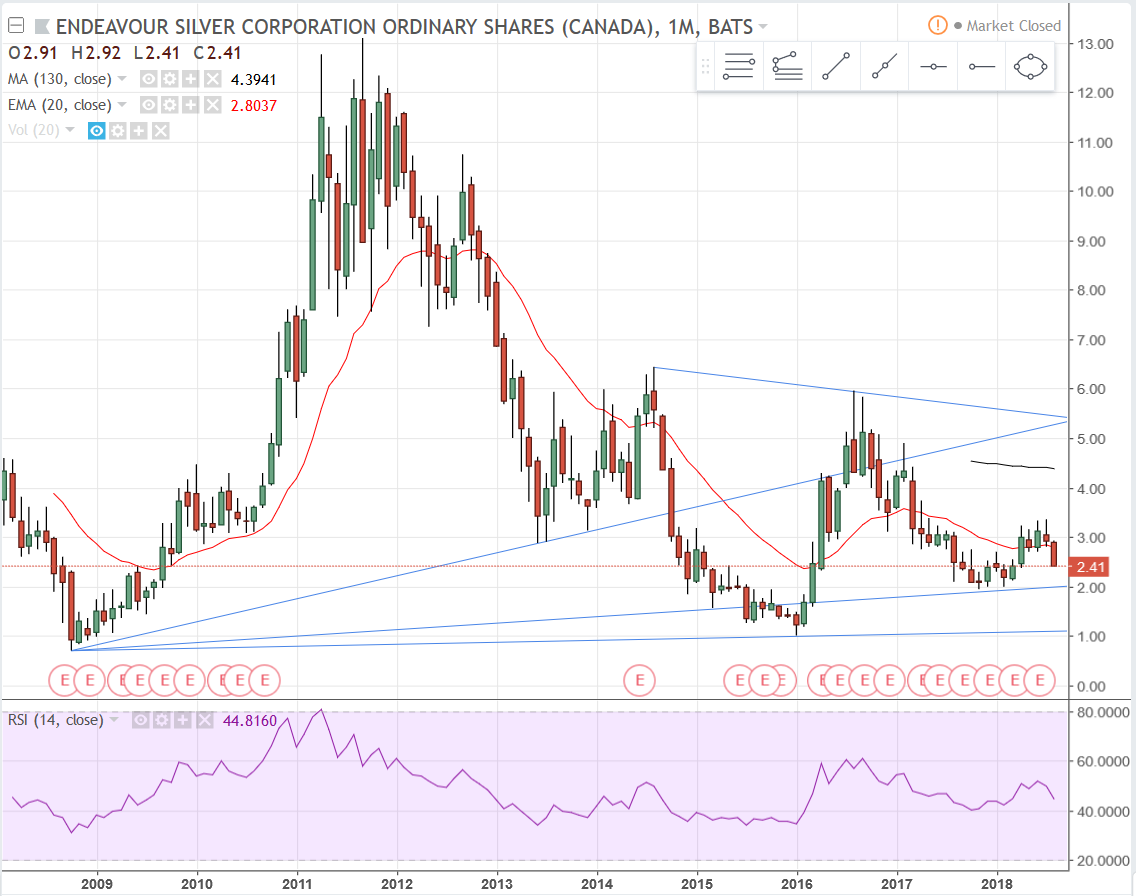Select the Fib Retracement drawing tool
The image size is (1136, 896).
739,67
